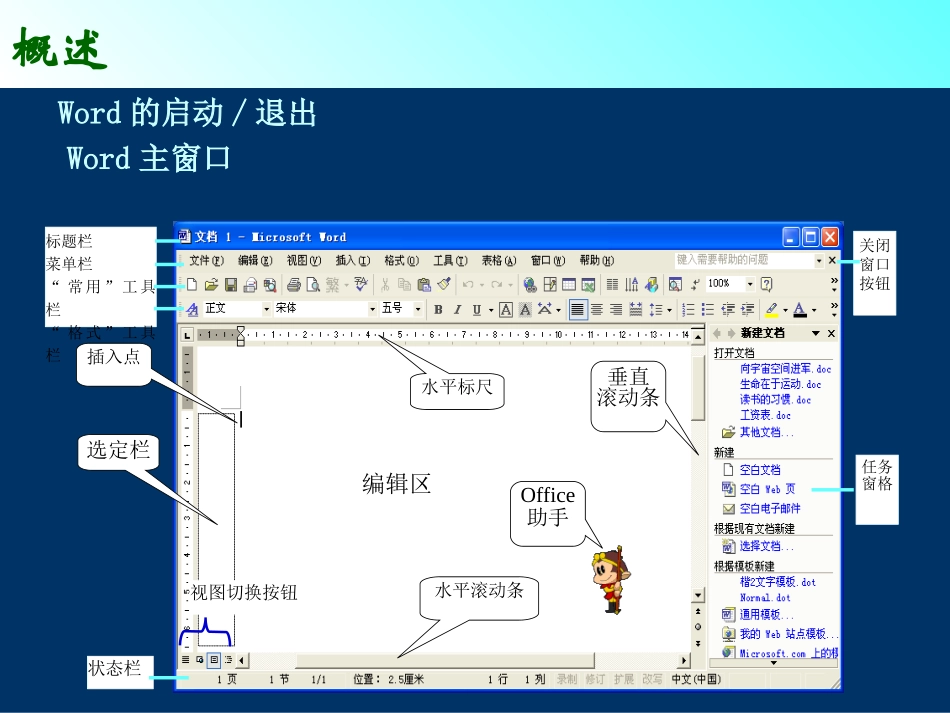Click the Open folder icon
This screenshot has height=713, width=950.
coord(211,284)
